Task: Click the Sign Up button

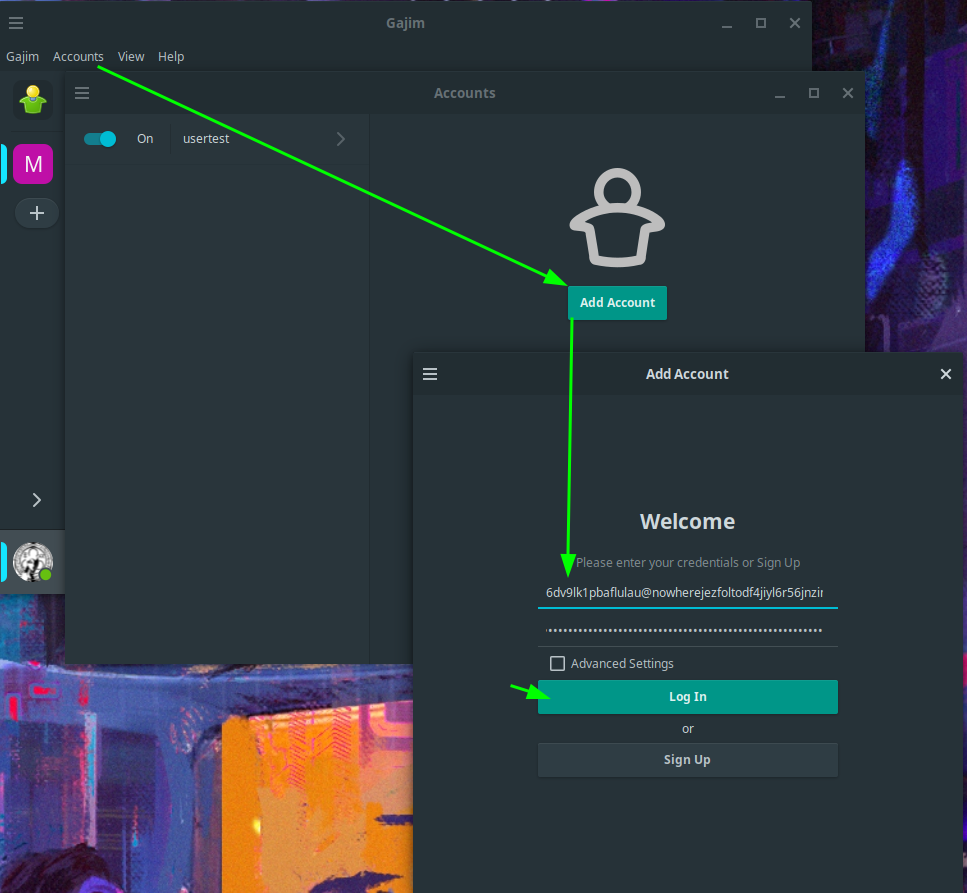Action: pos(688,760)
